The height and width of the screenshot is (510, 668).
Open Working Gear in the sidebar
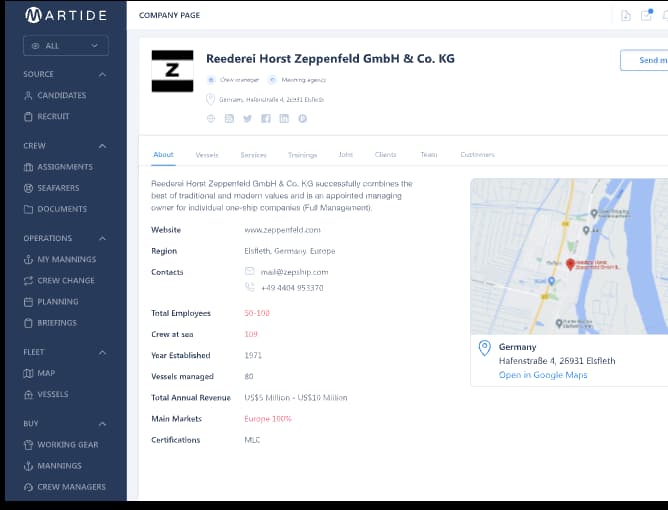67,445
